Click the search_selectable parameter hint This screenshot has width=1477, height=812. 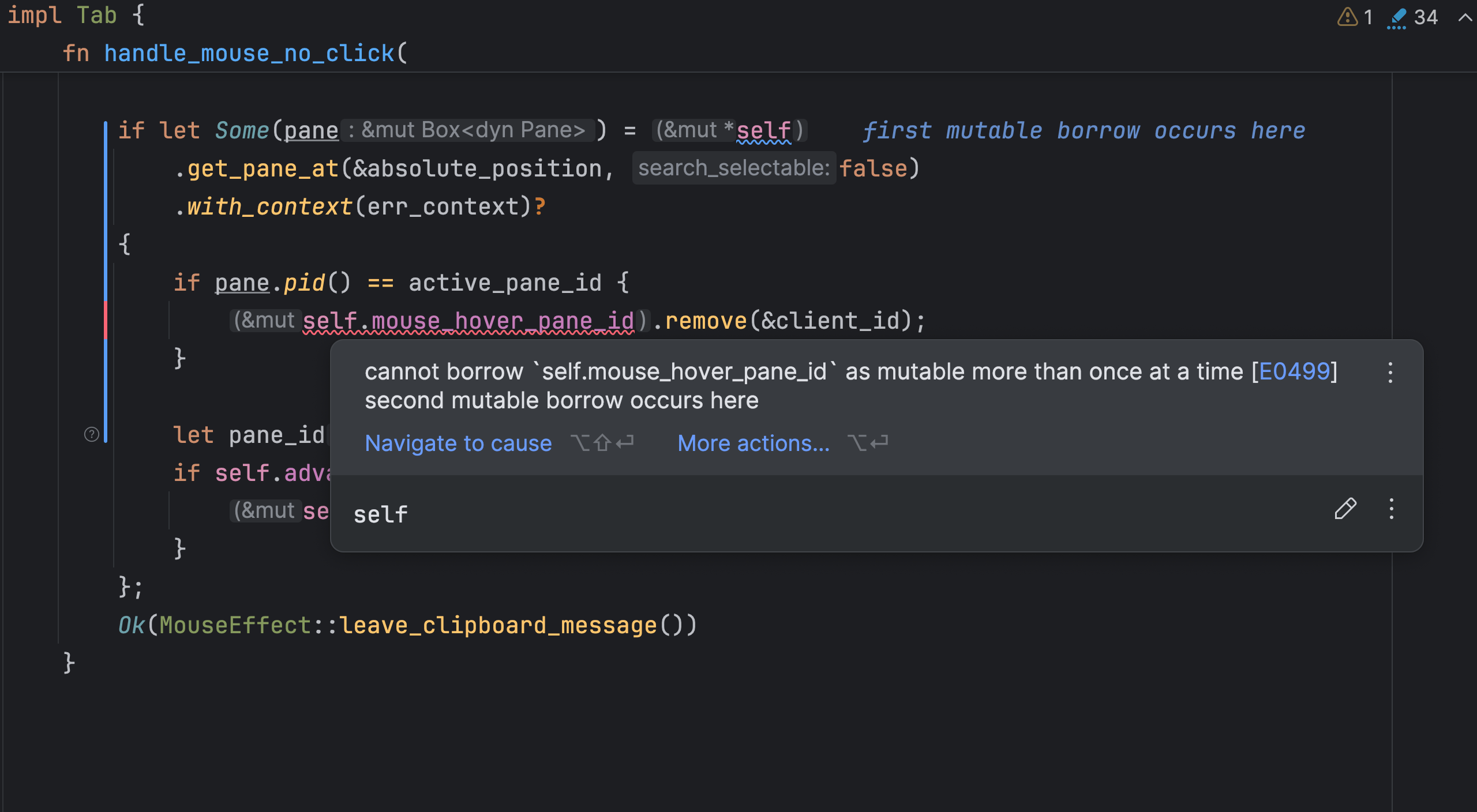733,168
